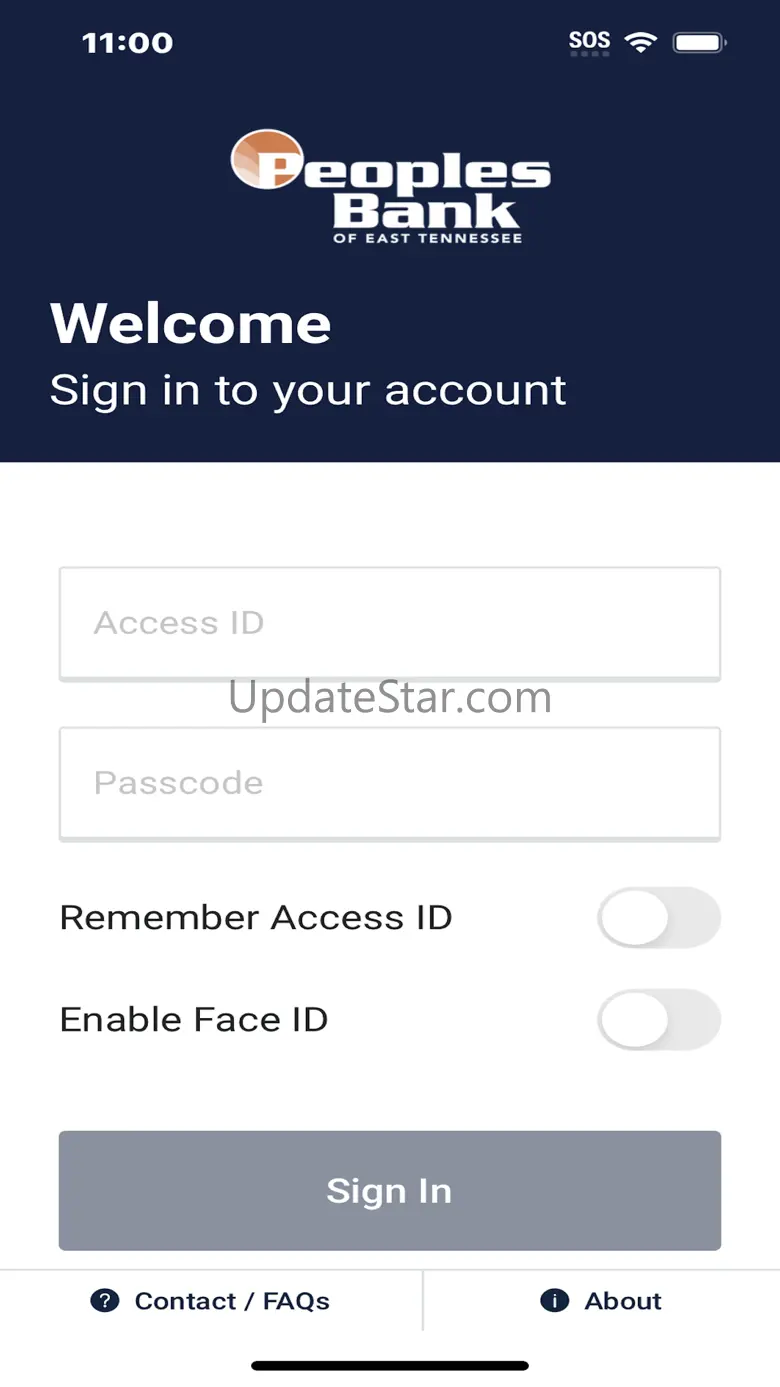This screenshot has height=1387, width=780.
Task: Enable the Face ID switch
Action: (x=659, y=1019)
